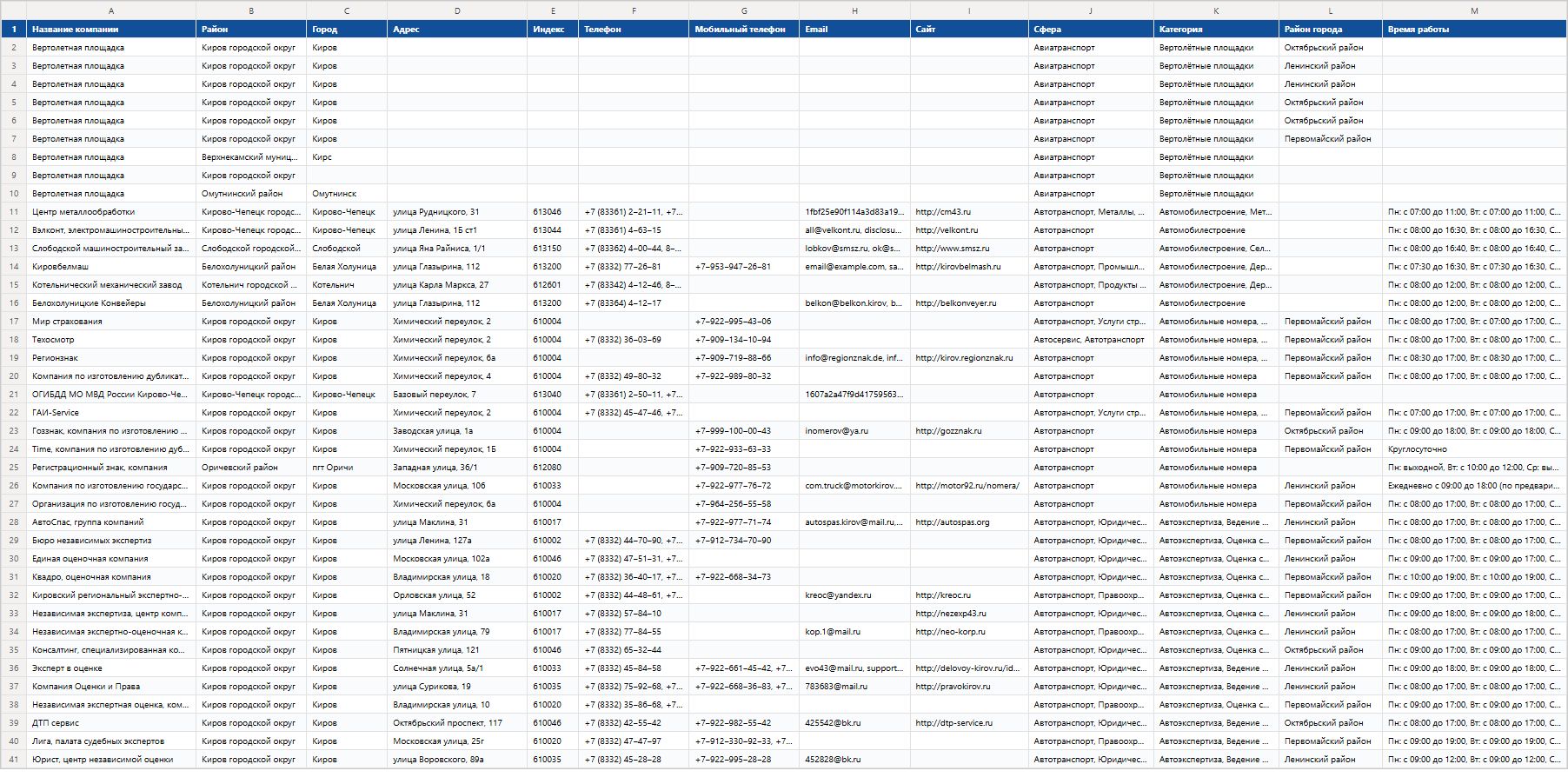Screen dimensions: 1568x784
Task: Click the "Категория" header cell
Action: click(x=1216, y=30)
